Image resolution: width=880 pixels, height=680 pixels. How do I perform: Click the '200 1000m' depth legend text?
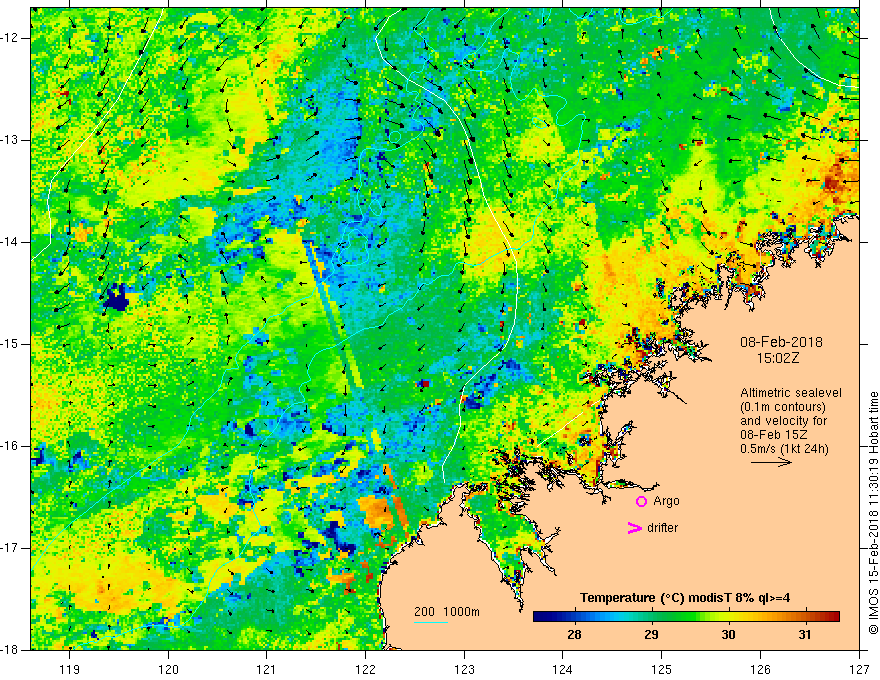click(x=447, y=612)
